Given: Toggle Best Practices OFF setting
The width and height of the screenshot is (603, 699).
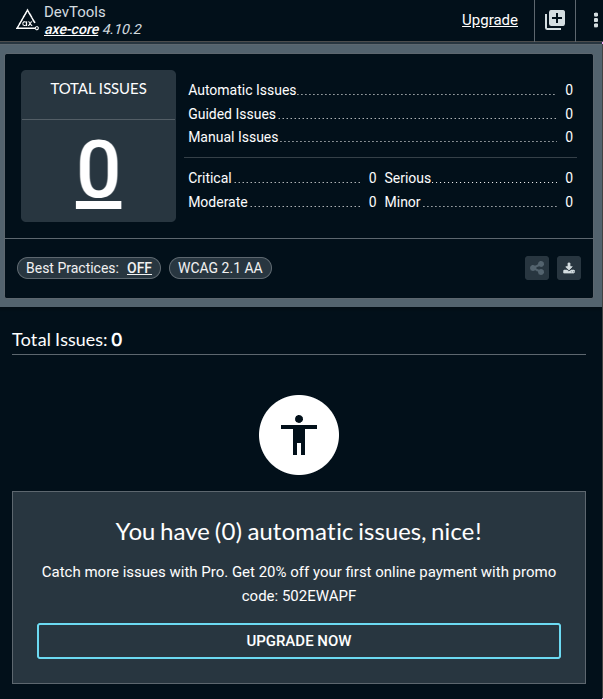Looking at the screenshot, I should (x=139, y=268).
